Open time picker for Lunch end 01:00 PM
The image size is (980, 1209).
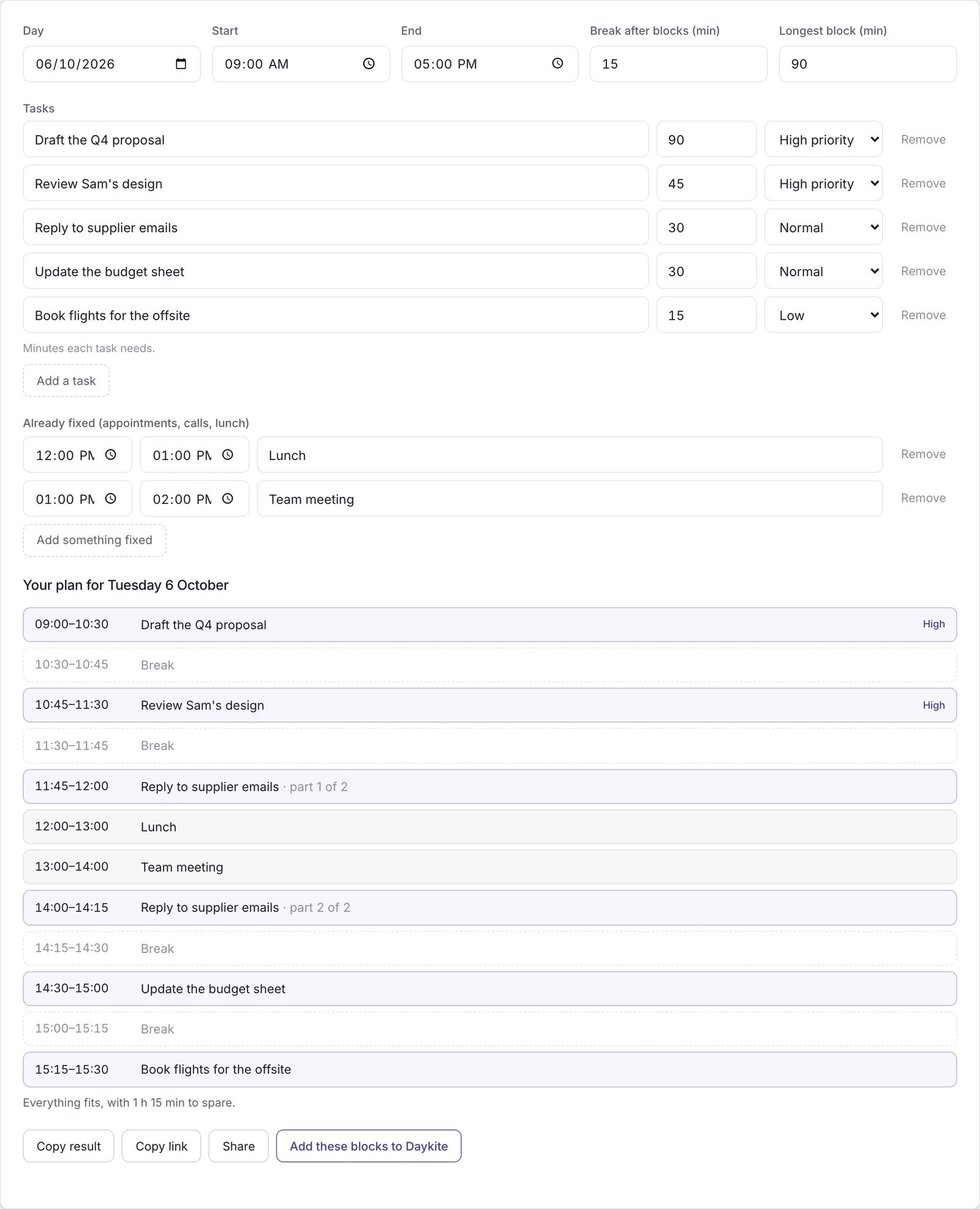click(227, 455)
